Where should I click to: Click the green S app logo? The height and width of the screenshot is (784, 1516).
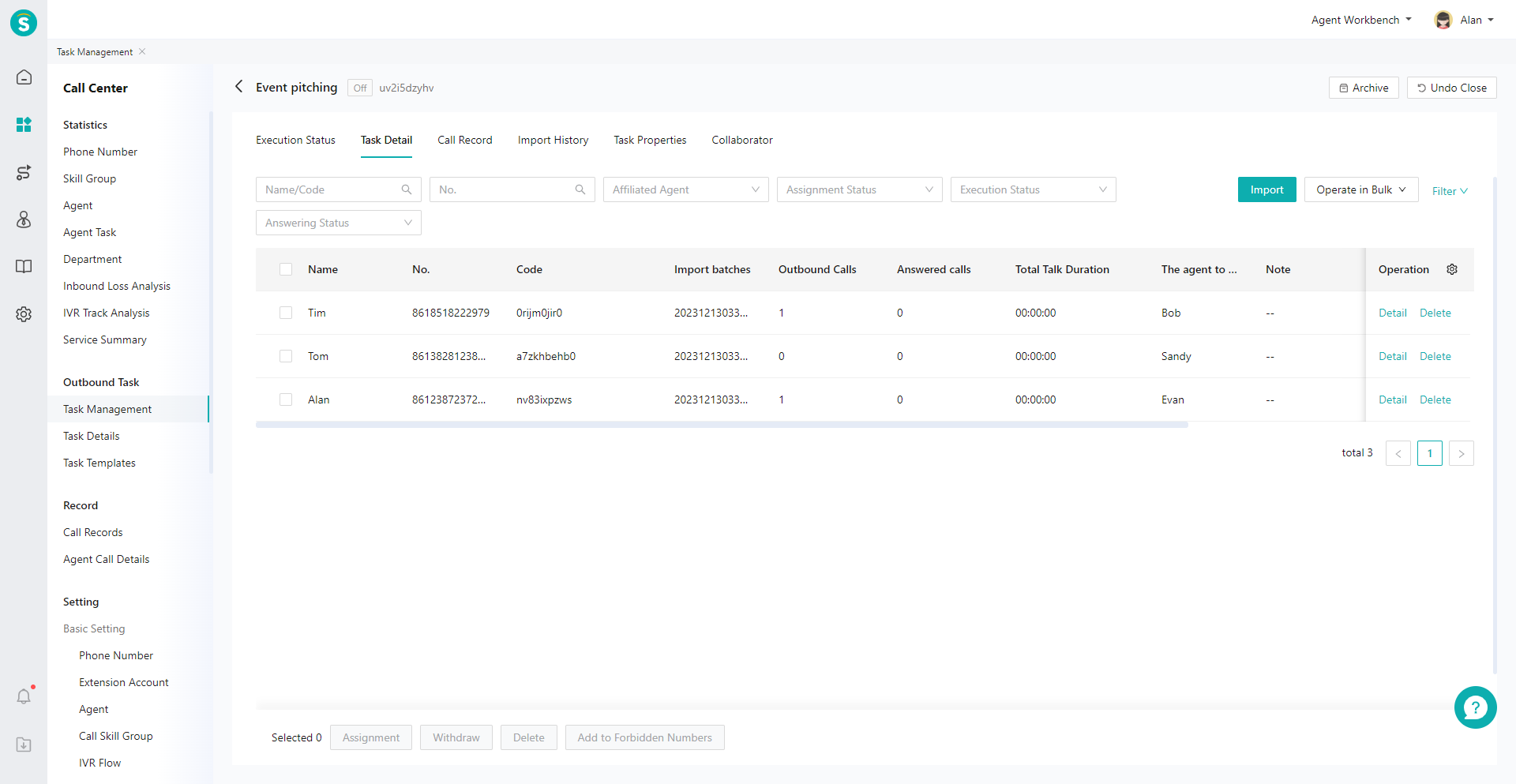pos(24,23)
